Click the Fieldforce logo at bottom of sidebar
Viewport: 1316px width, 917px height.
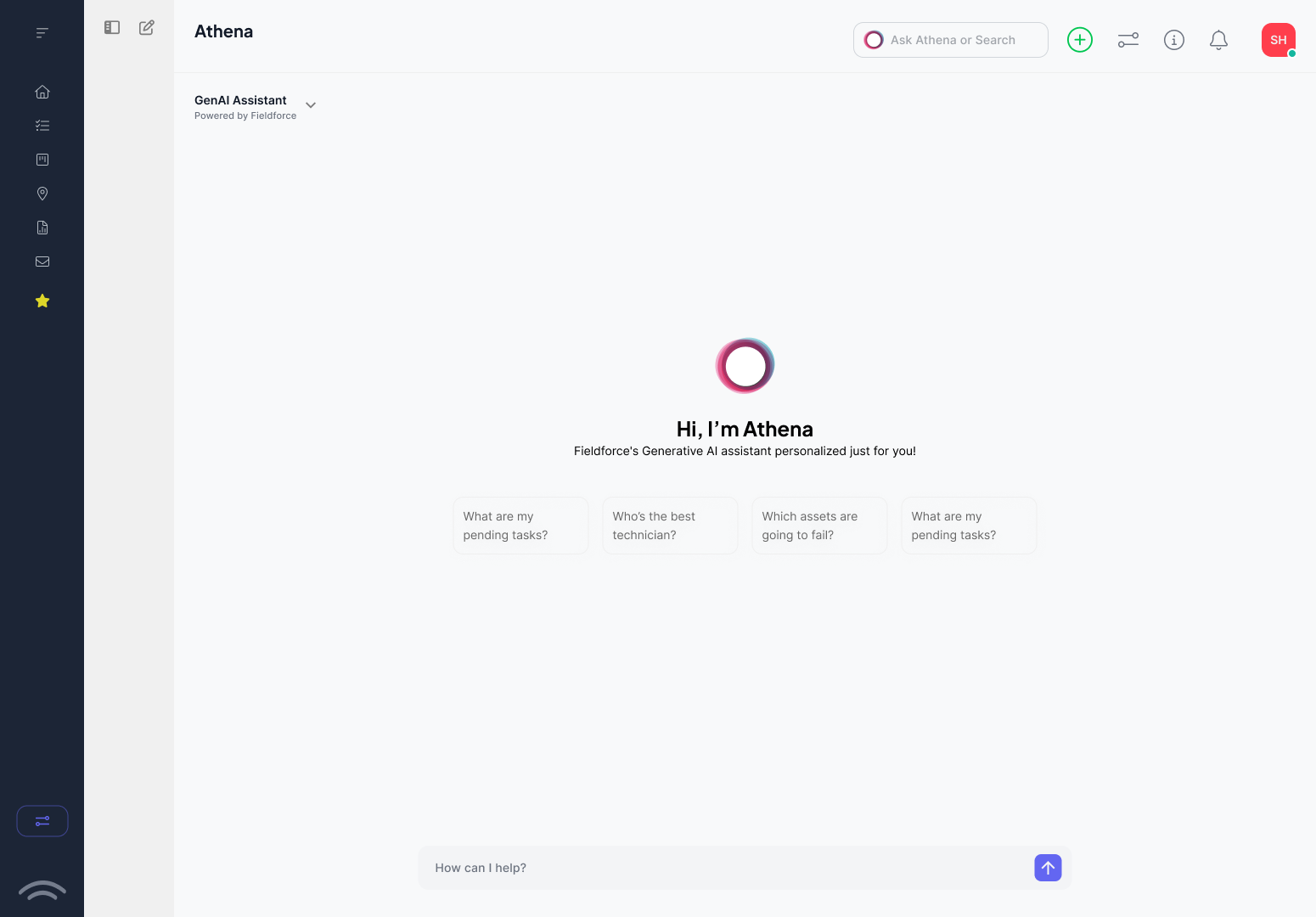tap(42, 890)
